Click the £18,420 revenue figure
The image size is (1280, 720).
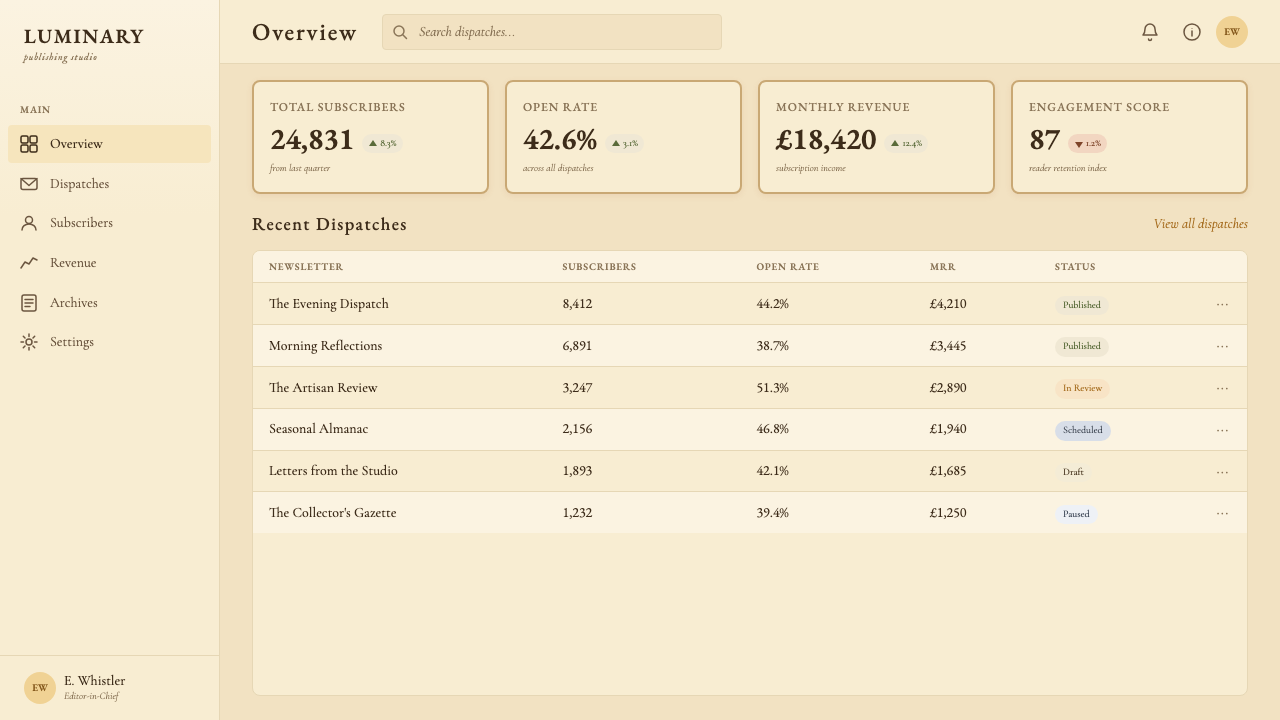click(x=826, y=140)
